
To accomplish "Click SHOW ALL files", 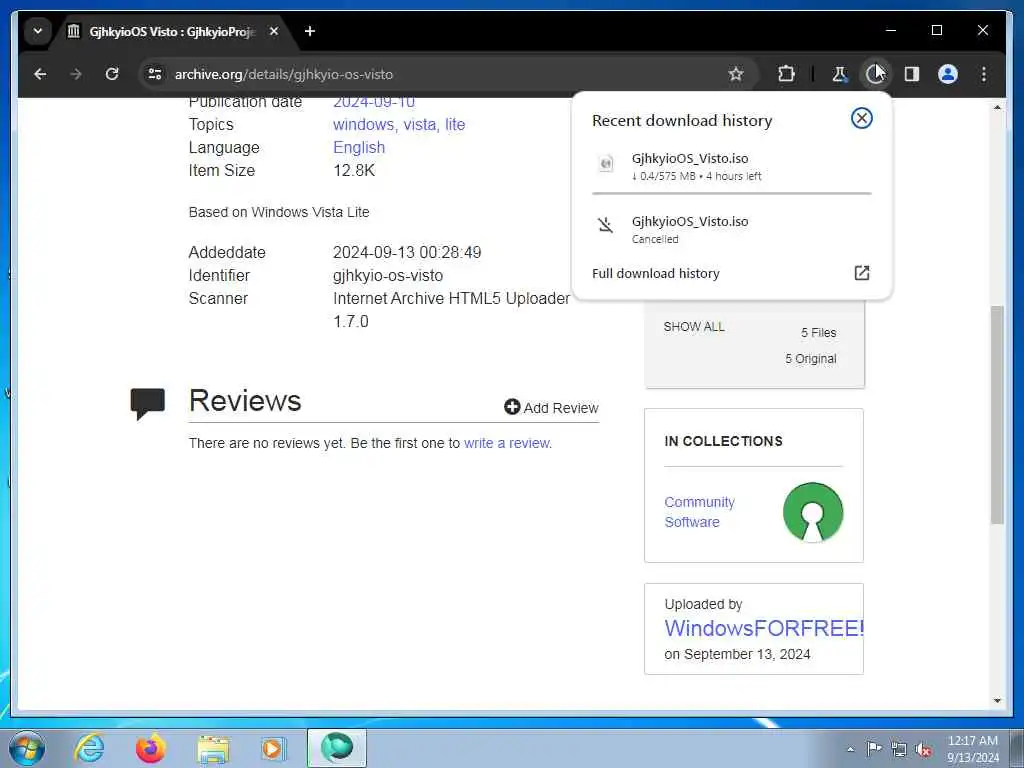I will 694,327.
